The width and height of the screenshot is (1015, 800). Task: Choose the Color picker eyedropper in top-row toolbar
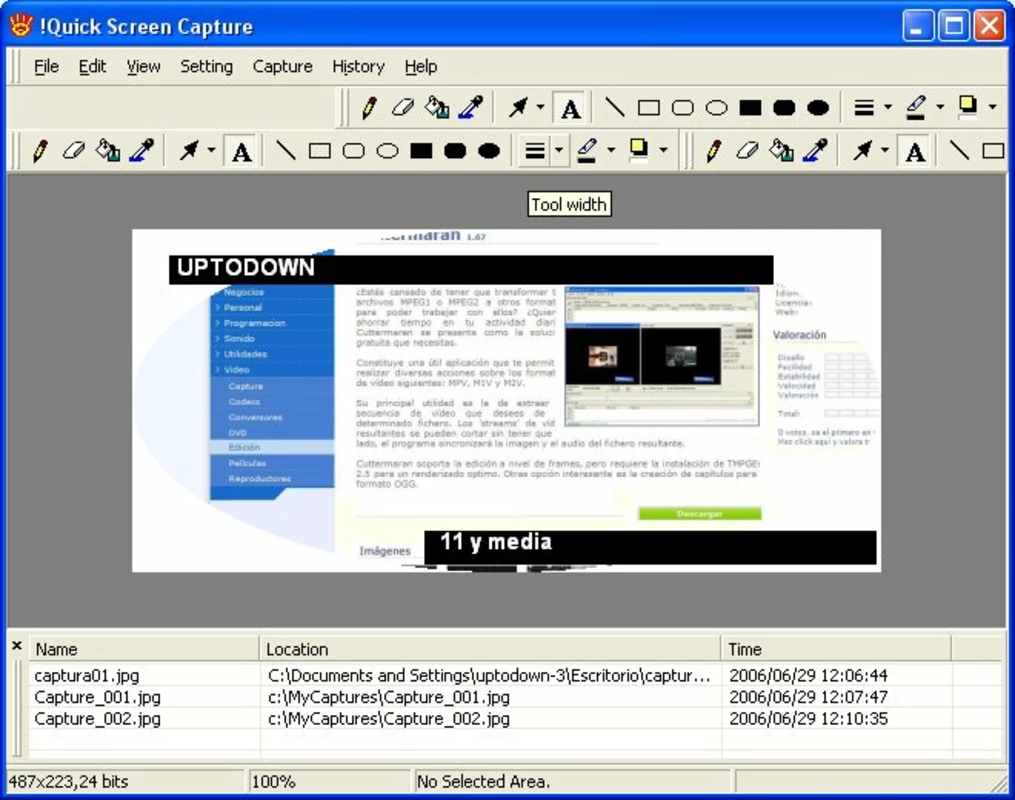coord(471,108)
